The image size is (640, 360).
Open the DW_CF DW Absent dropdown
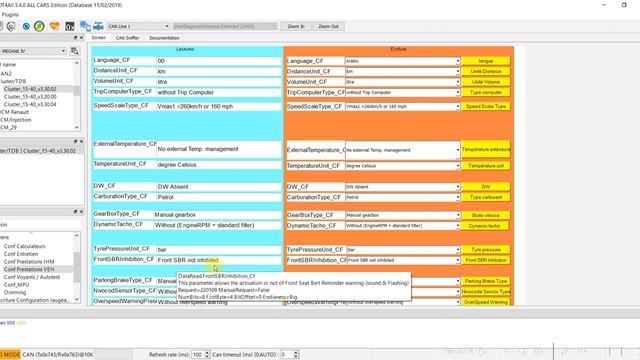pos(403,187)
